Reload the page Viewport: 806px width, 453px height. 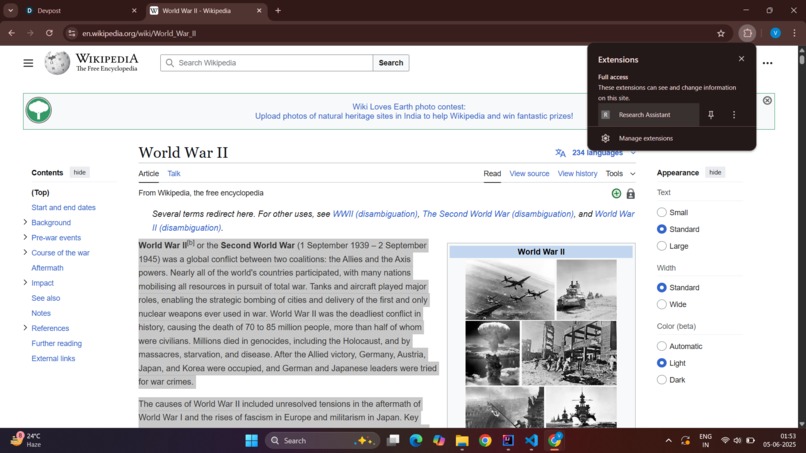[x=49, y=33]
